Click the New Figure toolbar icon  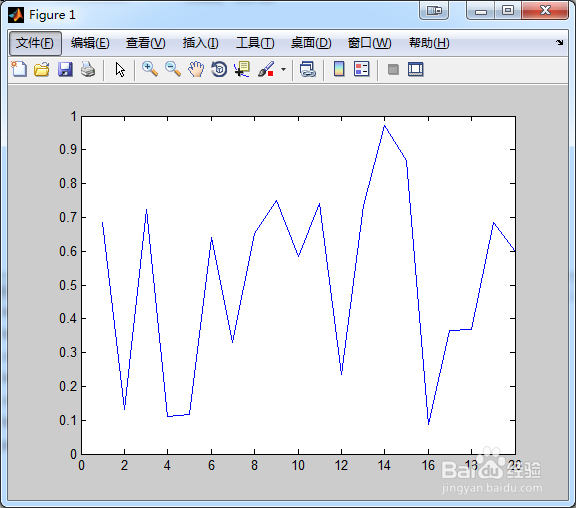(x=19, y=69)
